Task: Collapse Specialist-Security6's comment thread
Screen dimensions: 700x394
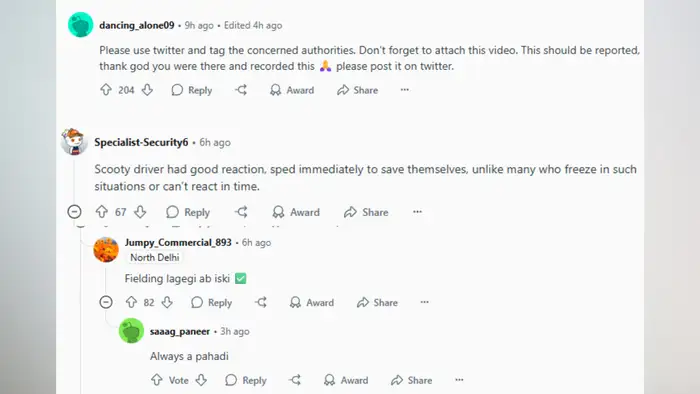Action: pyautogui.click(x=75, y=212)
